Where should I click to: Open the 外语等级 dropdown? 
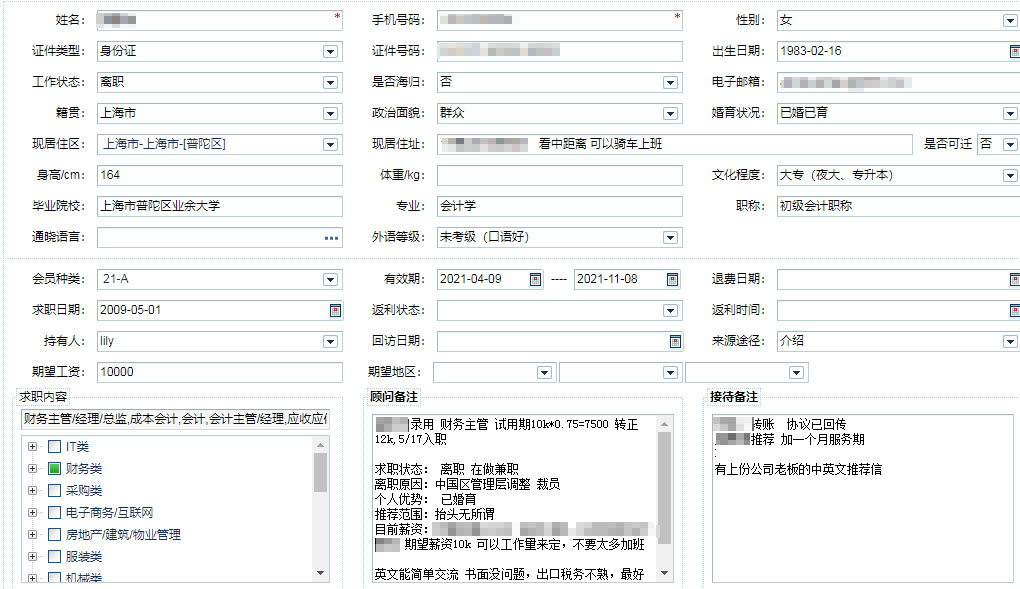670,238
